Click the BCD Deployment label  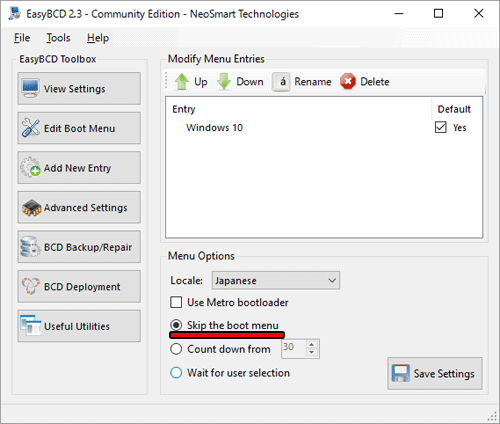[82, 287]
